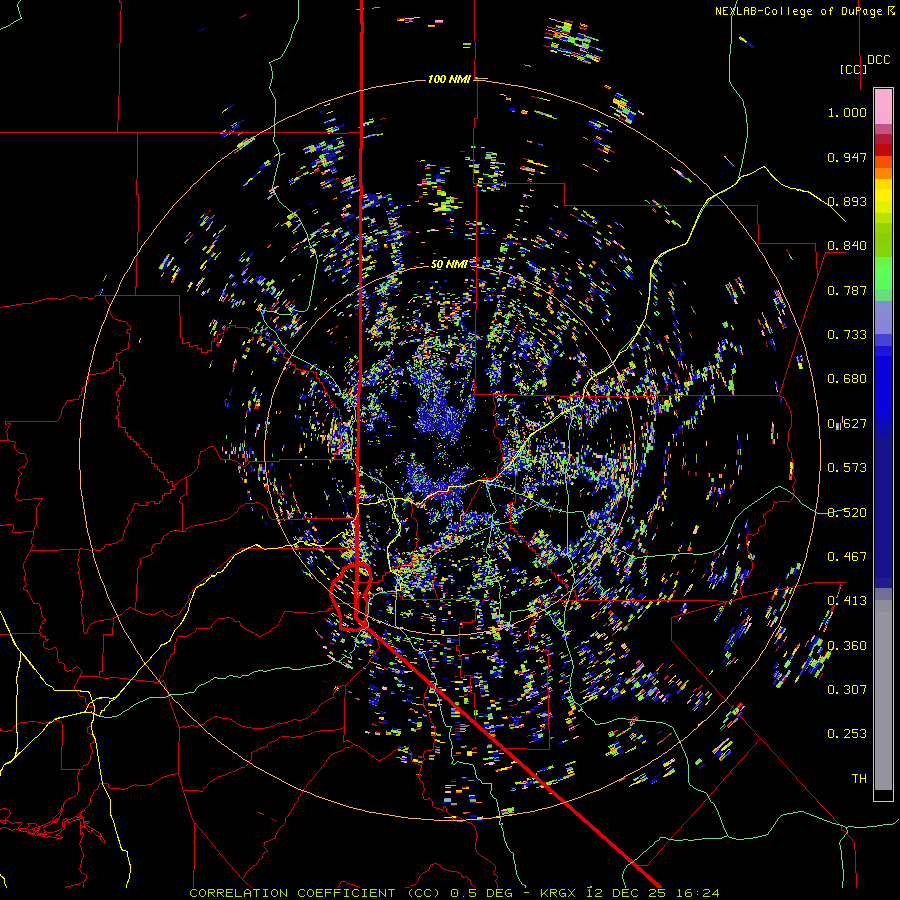The height and width of the screenshot is (900, 900).
Task: Click the 0.680 scale value
Action: click(x=847, y=379)
